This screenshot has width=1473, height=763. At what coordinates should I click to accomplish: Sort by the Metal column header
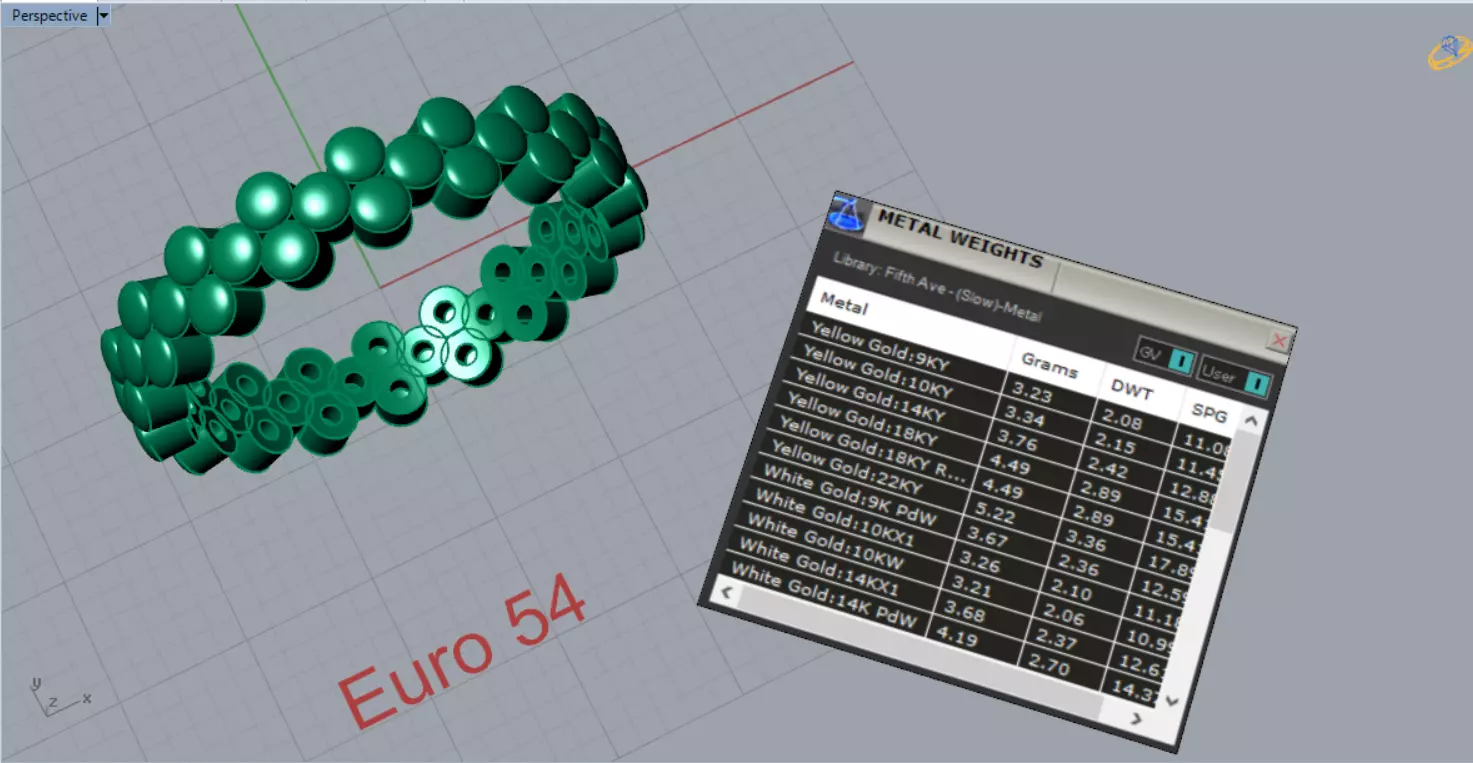[910, 322]
